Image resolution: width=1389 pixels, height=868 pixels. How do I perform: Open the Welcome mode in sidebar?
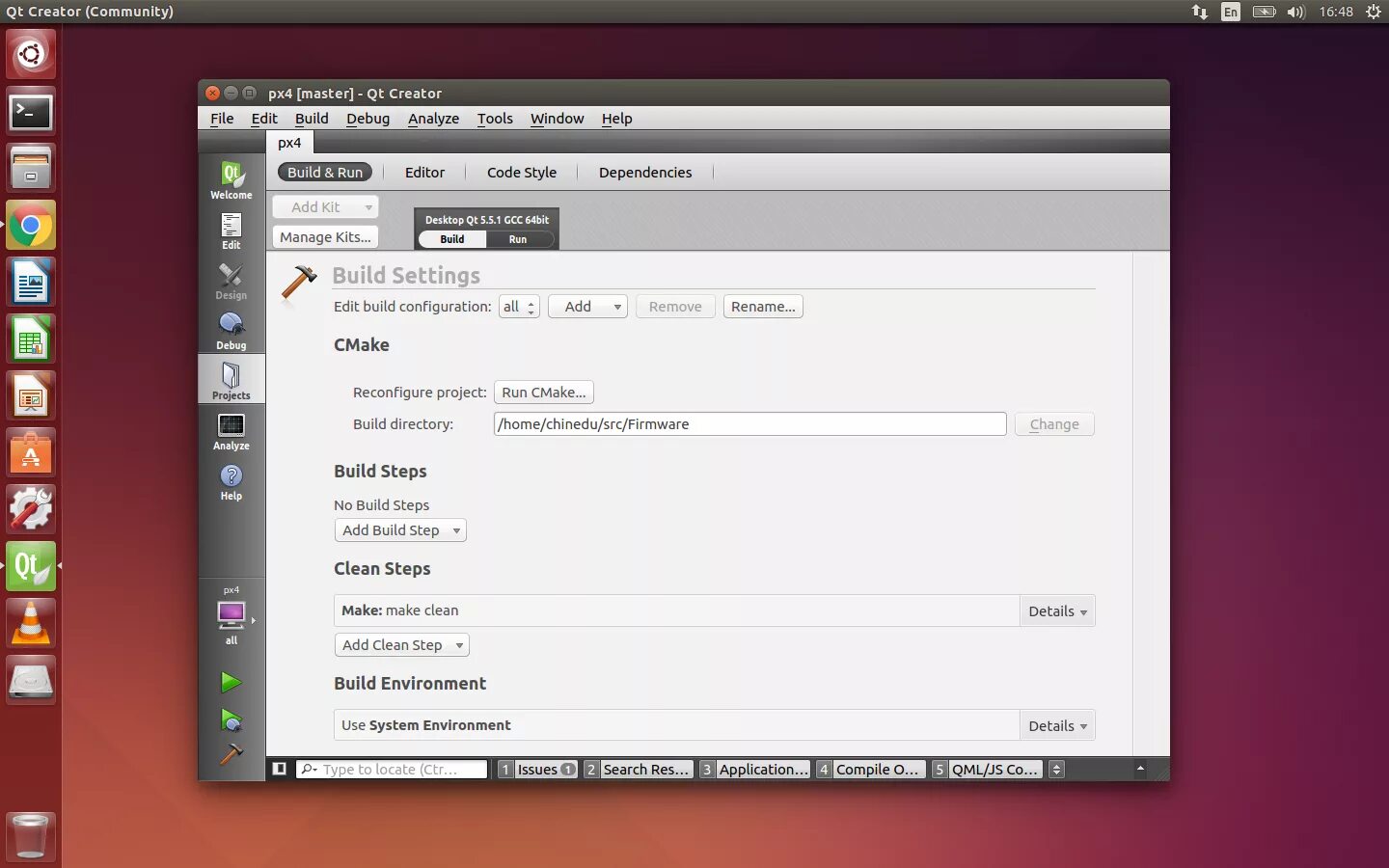click(x=231, y=179)
